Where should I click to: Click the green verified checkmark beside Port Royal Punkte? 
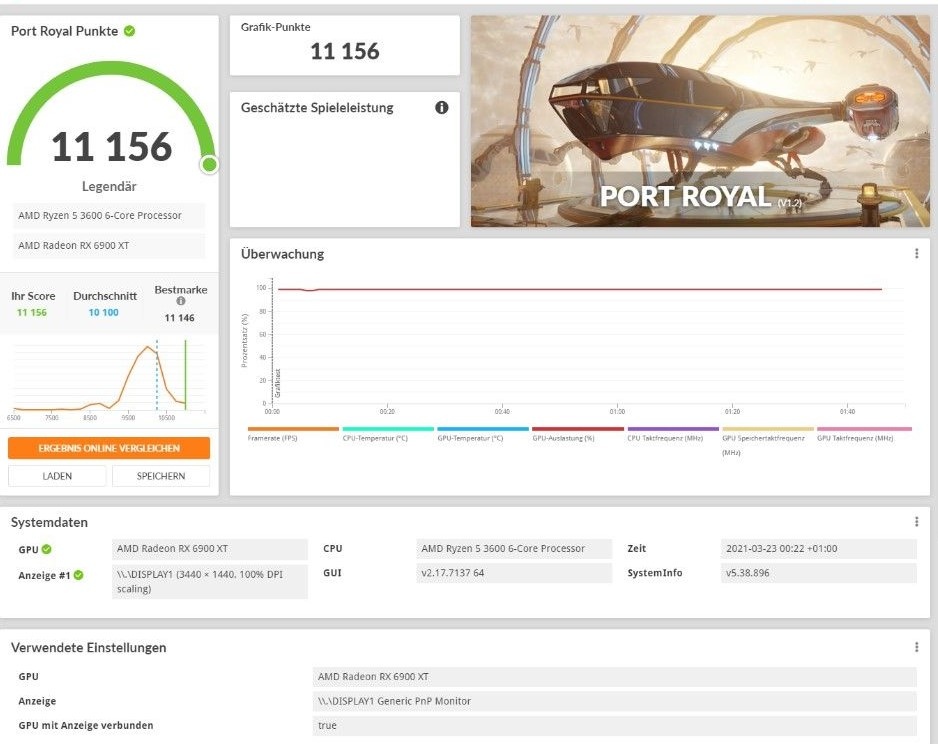click(x=129, y=31)
